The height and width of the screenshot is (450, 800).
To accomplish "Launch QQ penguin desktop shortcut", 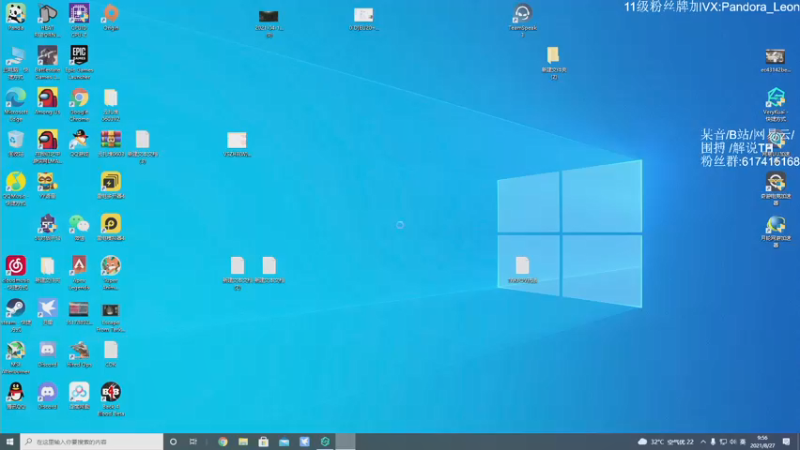I will tap(16, 395).
